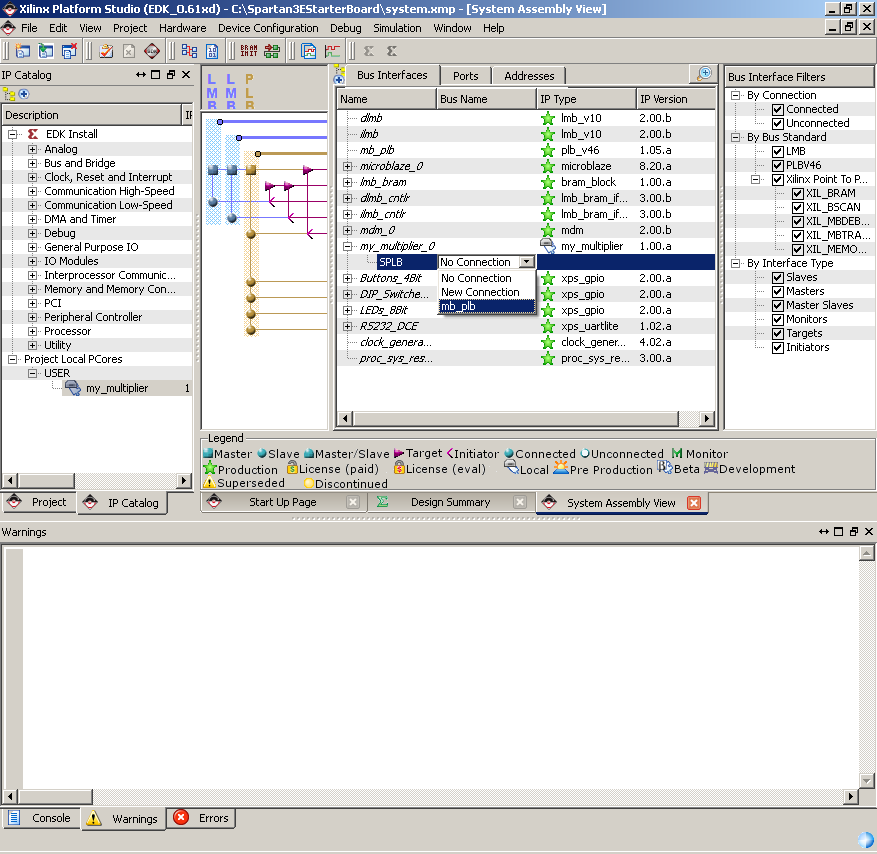The width and height of the screenshot is (877, 854).
Task: Uncheck the Connected filter checkbox
Action: (x=777, y=110)
